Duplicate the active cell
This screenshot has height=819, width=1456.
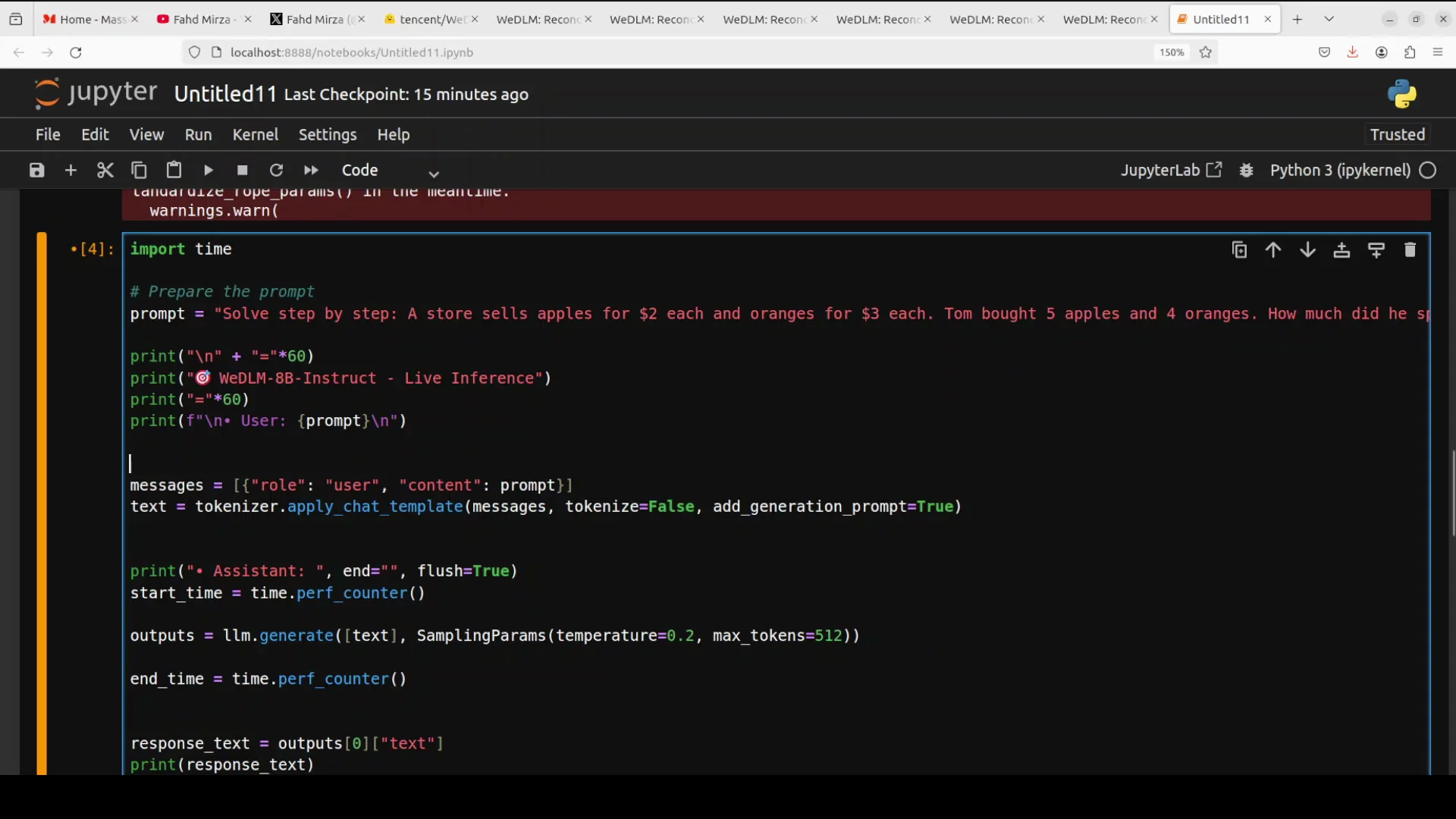1239,250
